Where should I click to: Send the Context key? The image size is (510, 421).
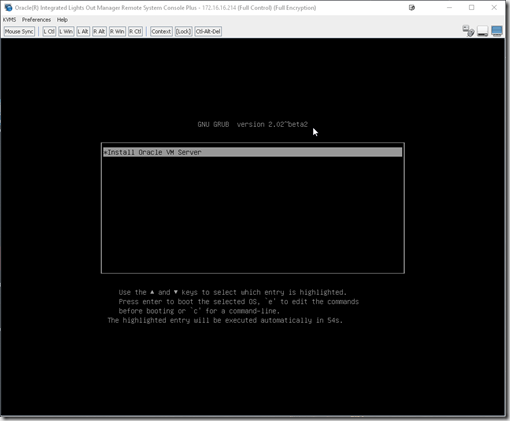click(x=161, y=31)
